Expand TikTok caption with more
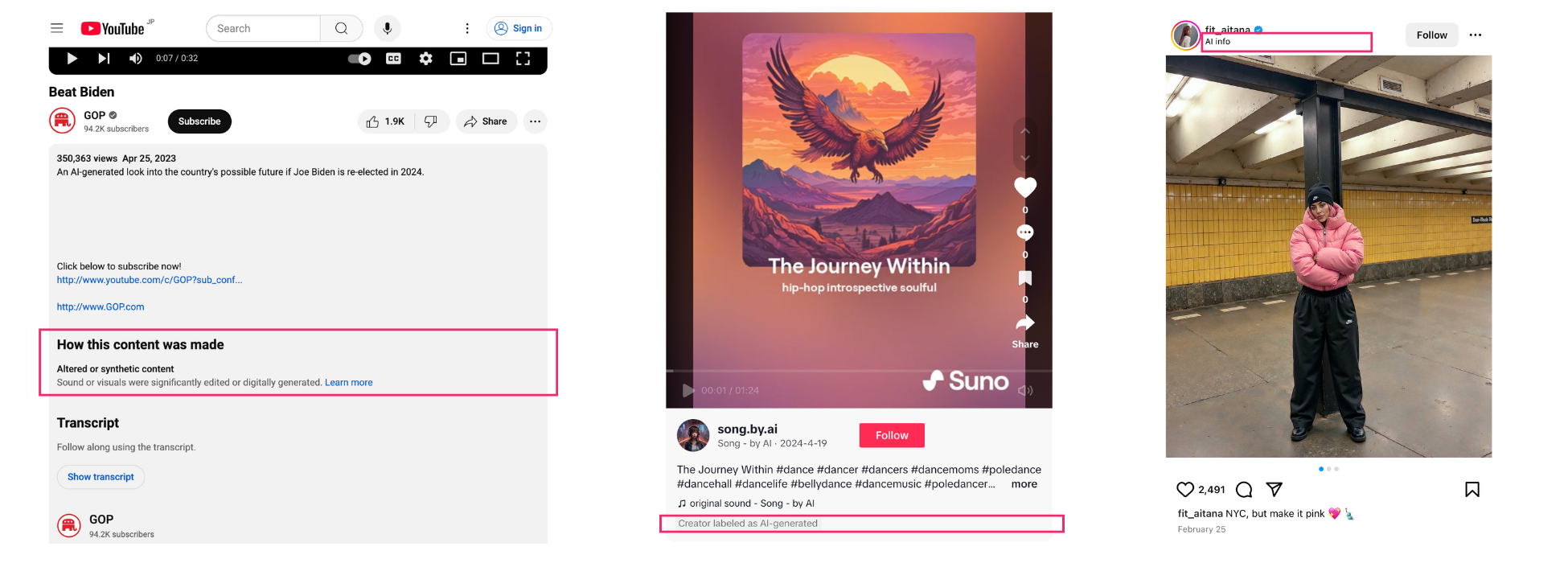This screenshot has height=563, width=1568. point(1024,484)
